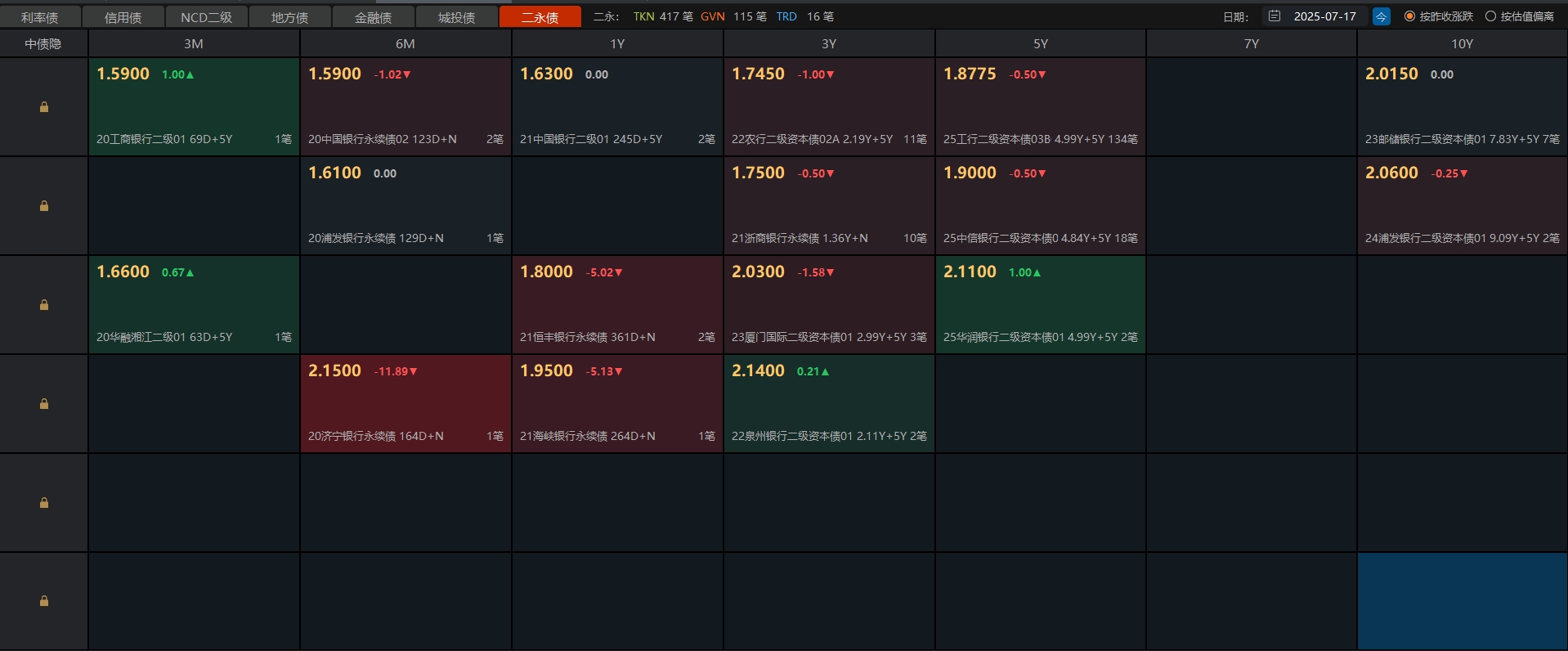Click lock icon in 20济宁银行永续债 row
This screenshot has height=651, width=1568.
44,404
